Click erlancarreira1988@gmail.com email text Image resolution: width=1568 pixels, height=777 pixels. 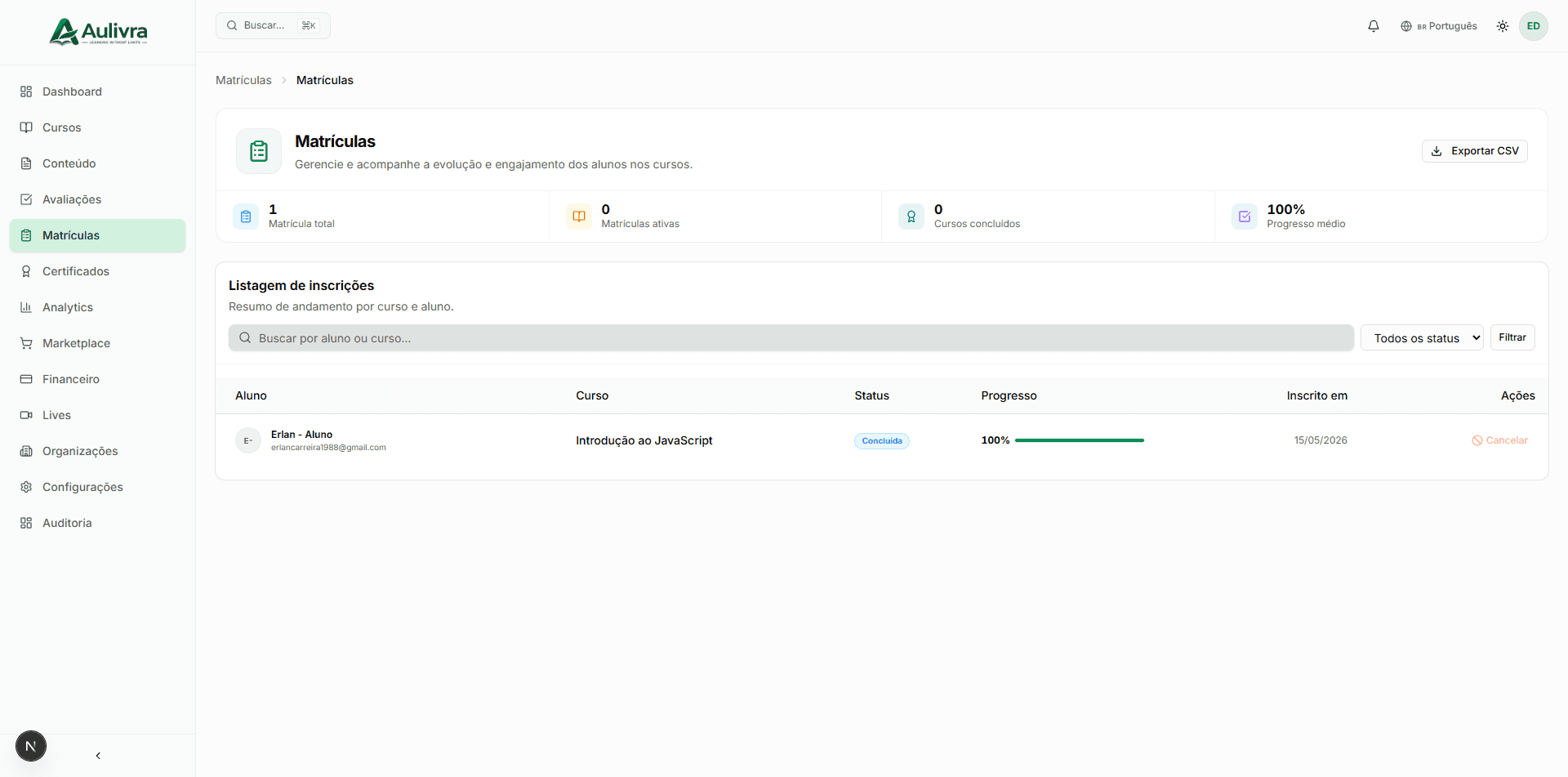[328, 448]
